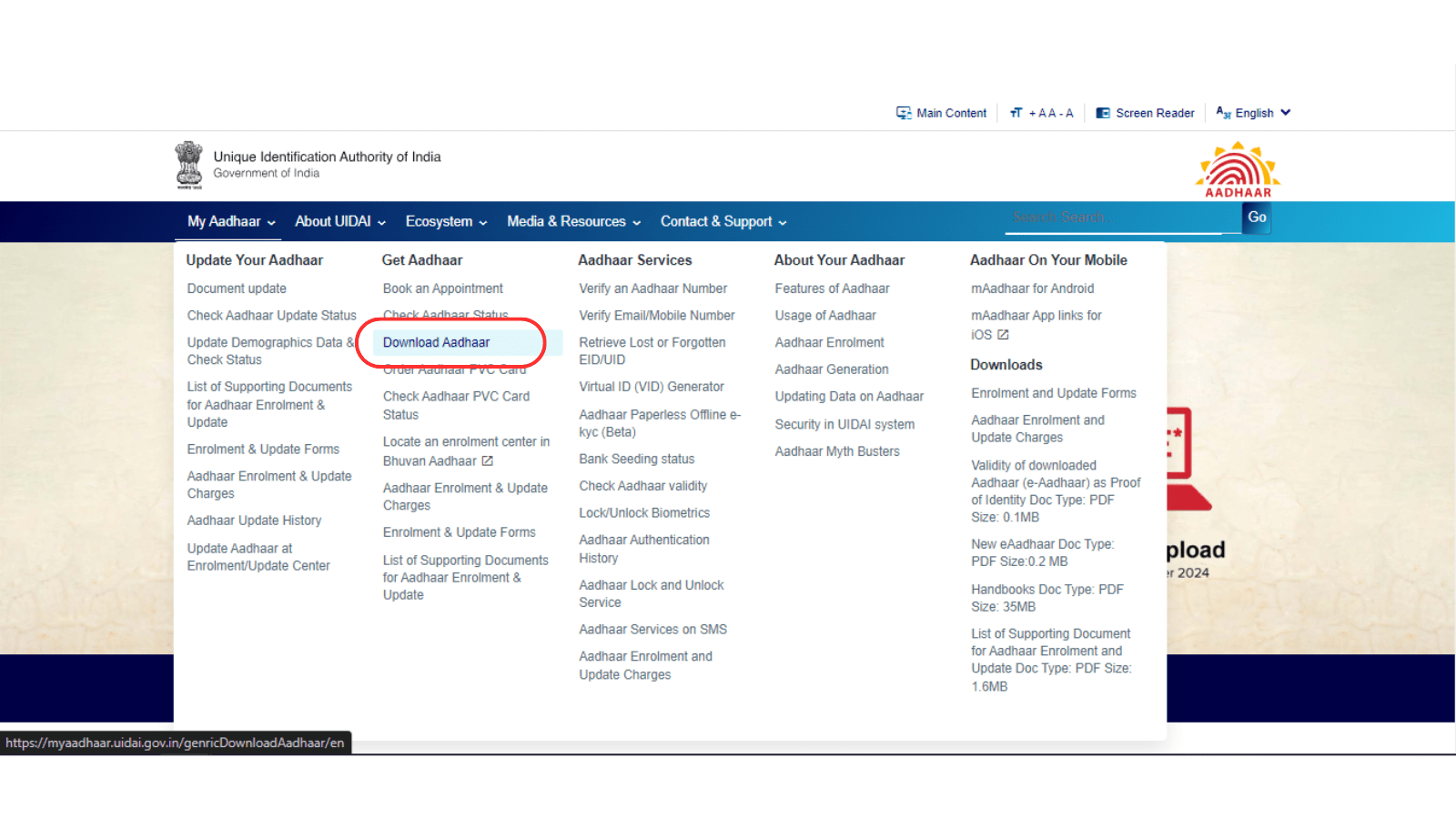1456x819 pixels.
Task: Open the Main Content skip link
Action: [951, 113]
